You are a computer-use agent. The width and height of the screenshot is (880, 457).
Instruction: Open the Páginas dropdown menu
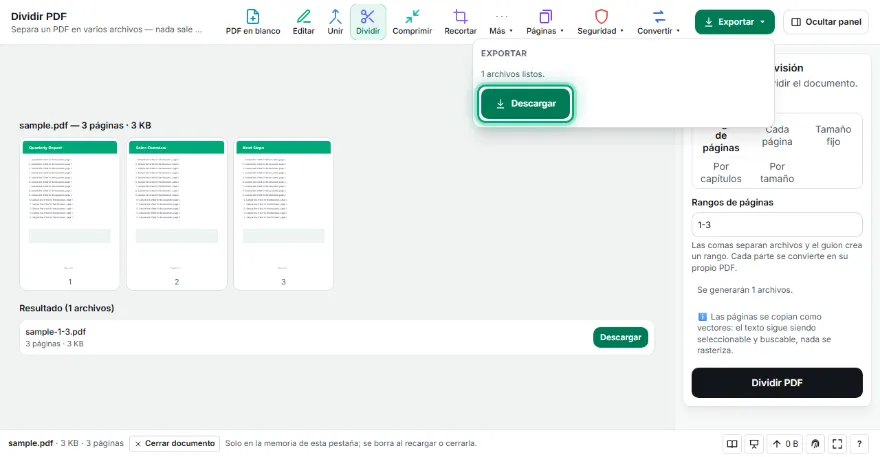544,22
